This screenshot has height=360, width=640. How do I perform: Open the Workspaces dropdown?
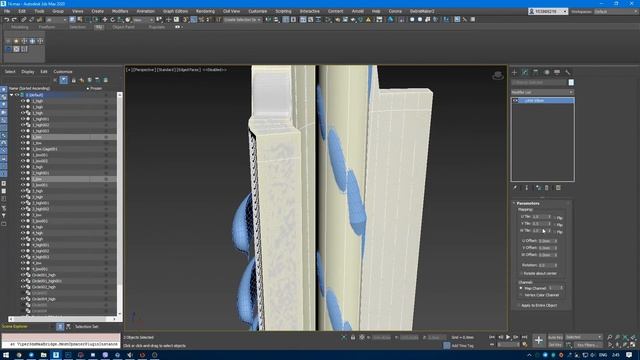[616, 11]
